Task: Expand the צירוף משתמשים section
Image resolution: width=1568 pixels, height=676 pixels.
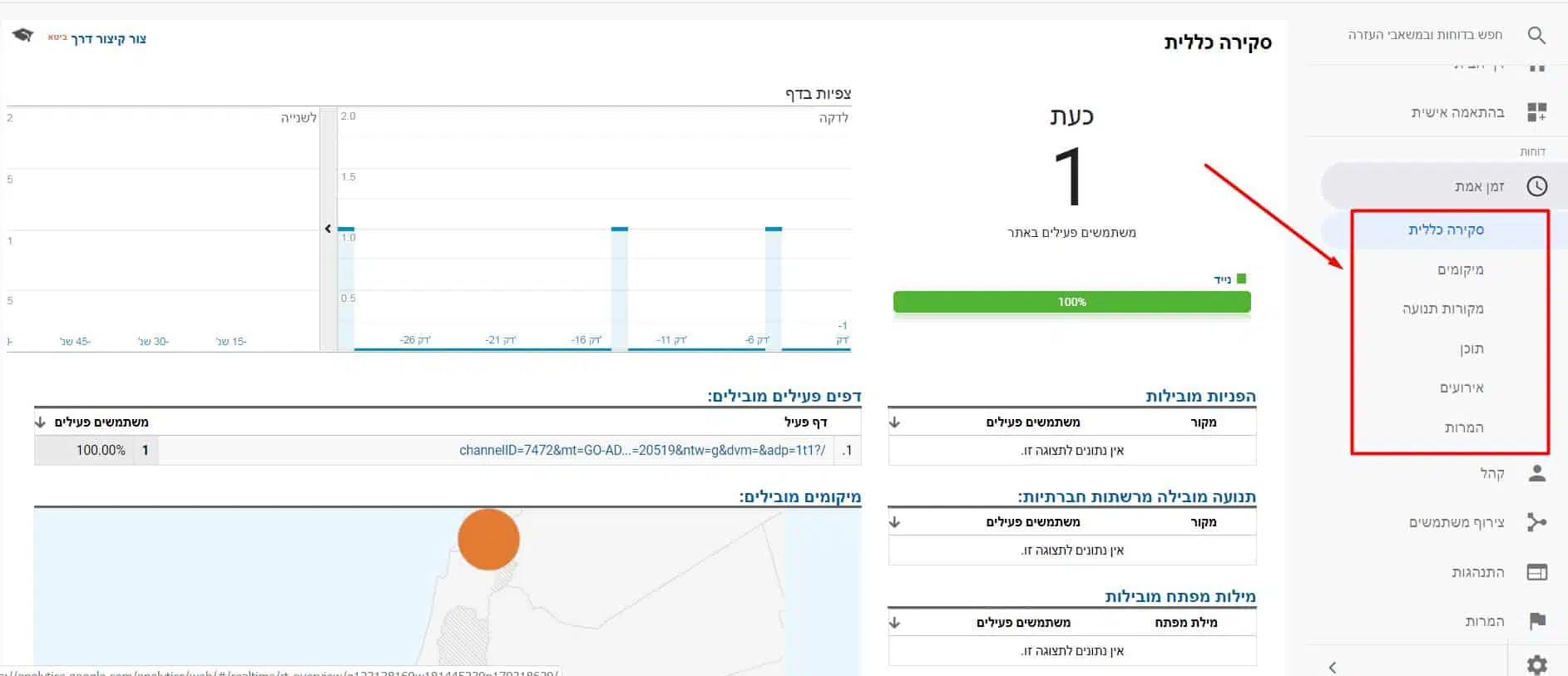Action: (1457, 522)
